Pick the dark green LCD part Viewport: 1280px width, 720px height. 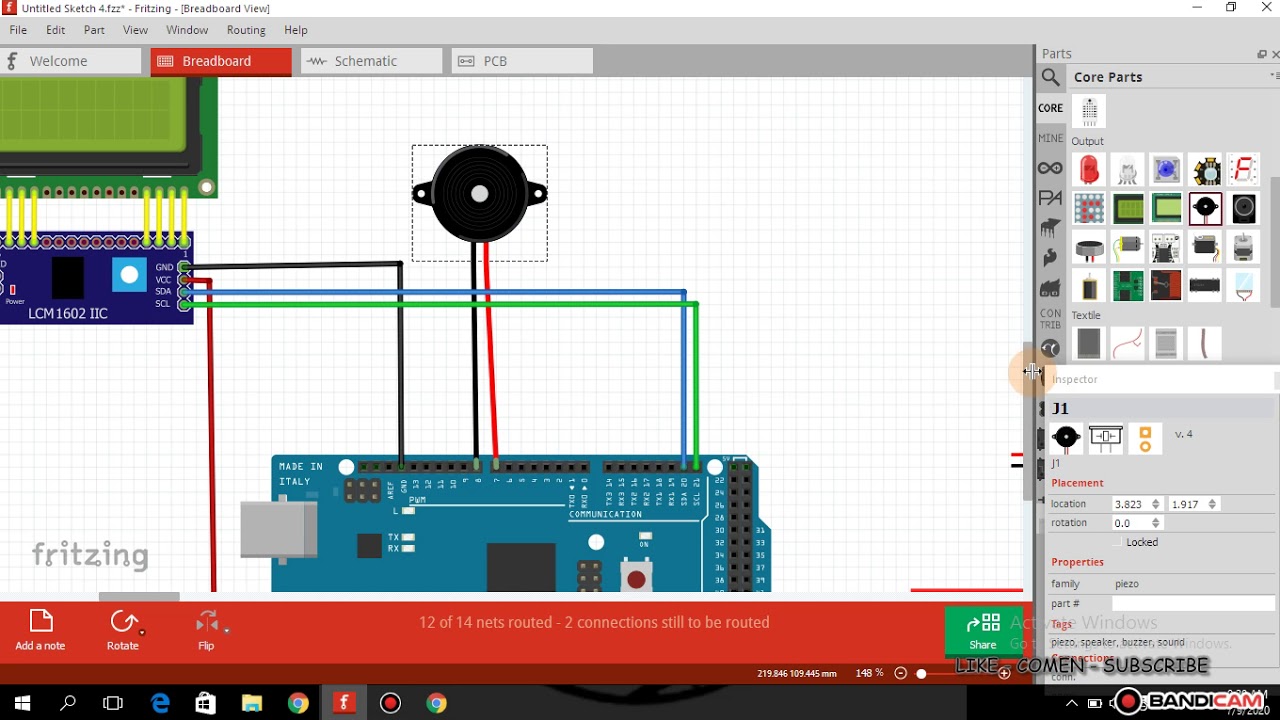click(x=1128, y=208)
